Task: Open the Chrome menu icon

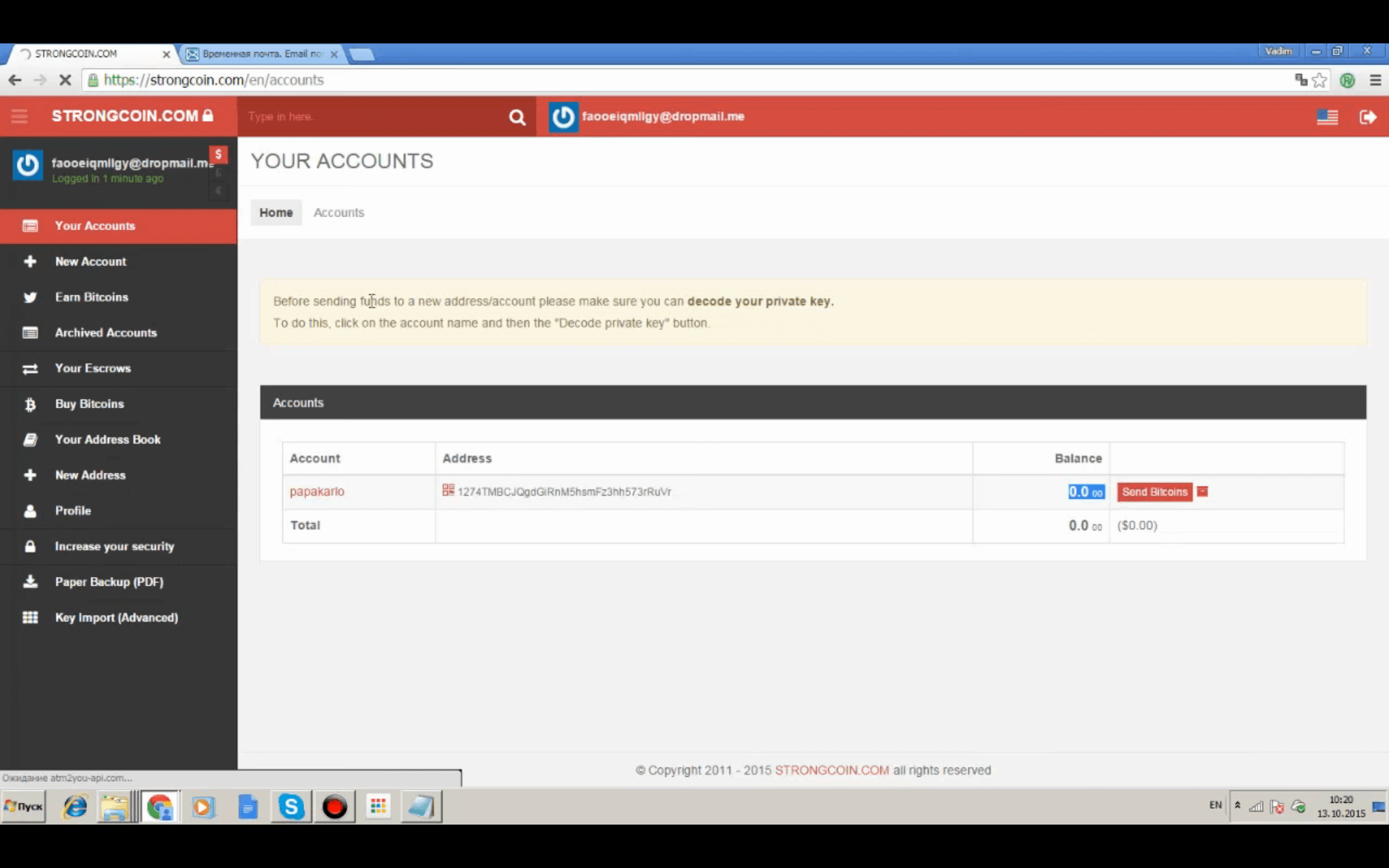Action: 1375,80
